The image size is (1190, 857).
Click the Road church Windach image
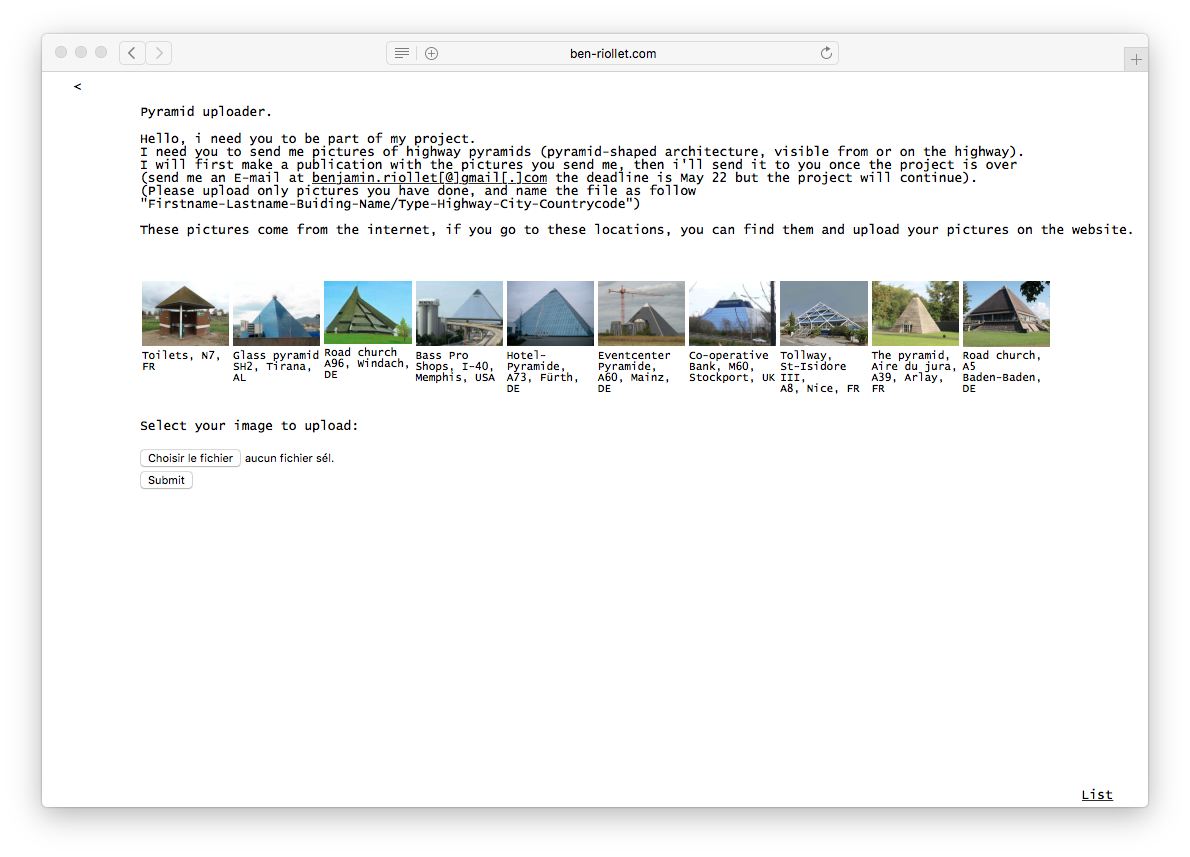[367, 312]
